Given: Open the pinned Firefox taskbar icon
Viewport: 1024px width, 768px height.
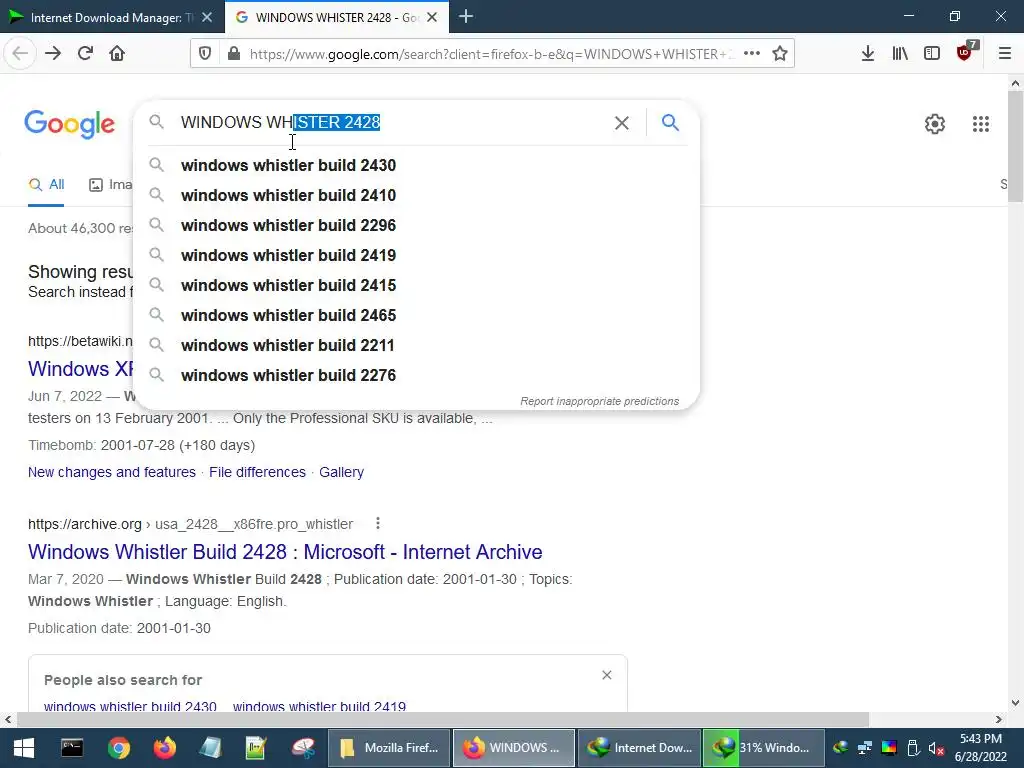Looking at the screenshot, I should pos(165,748).
